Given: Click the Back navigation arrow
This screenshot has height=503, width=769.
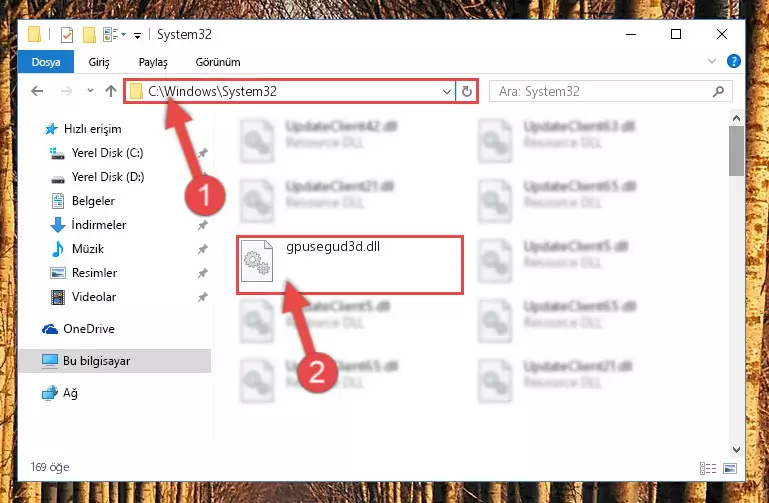Looking at the screenshot, I should (37, 91).
